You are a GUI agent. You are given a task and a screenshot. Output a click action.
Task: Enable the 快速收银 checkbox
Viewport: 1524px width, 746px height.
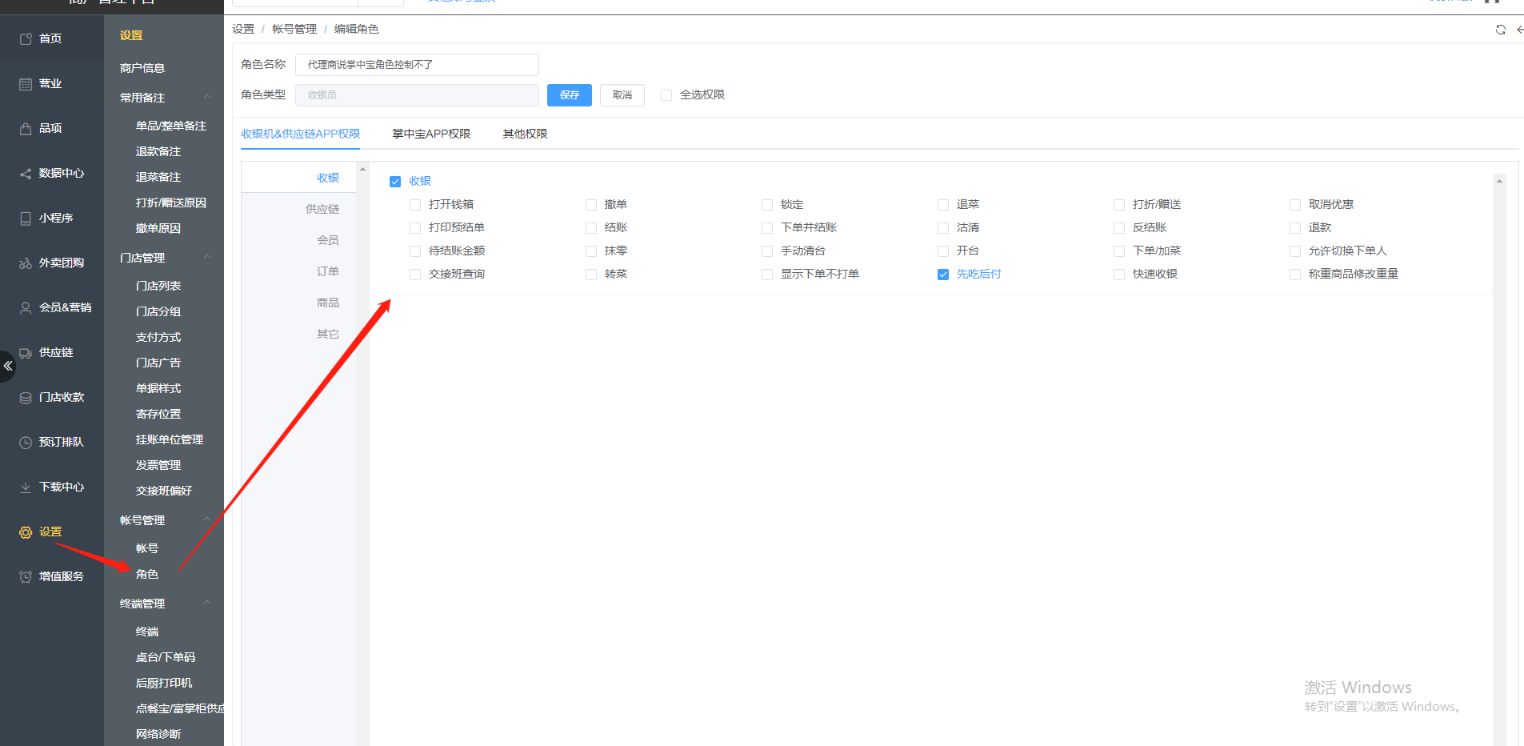pyautogui.click(x=1119, y=274)
